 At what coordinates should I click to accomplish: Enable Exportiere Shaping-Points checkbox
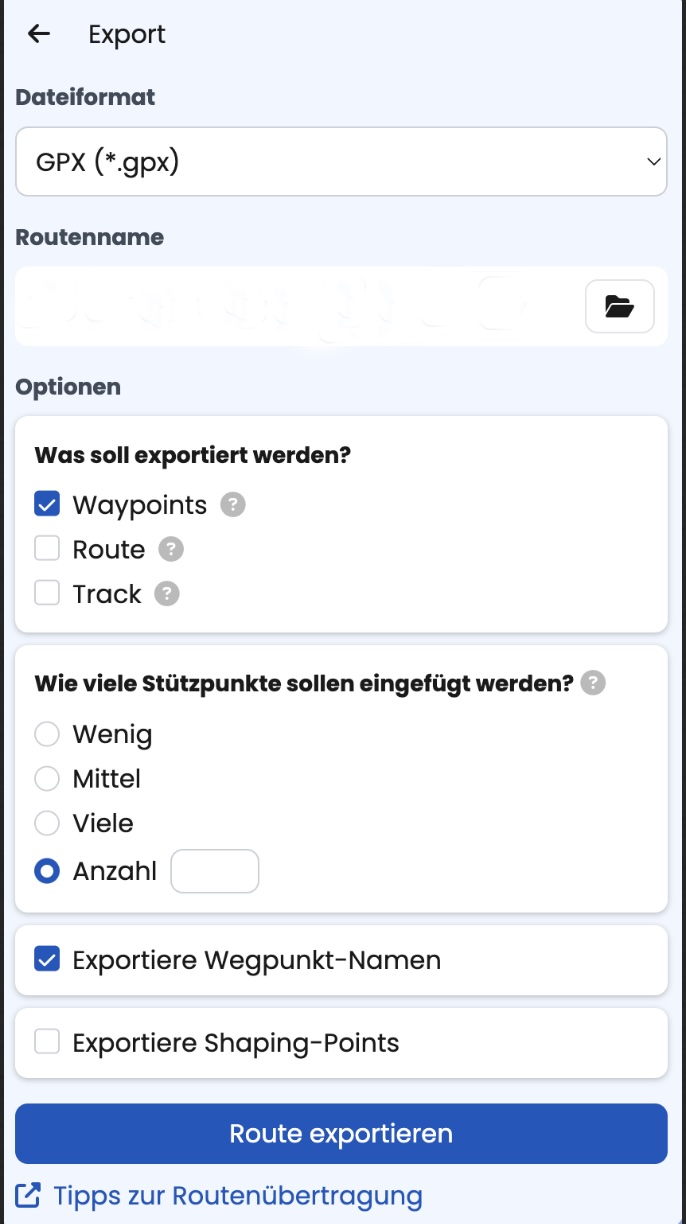point(47,1042)
